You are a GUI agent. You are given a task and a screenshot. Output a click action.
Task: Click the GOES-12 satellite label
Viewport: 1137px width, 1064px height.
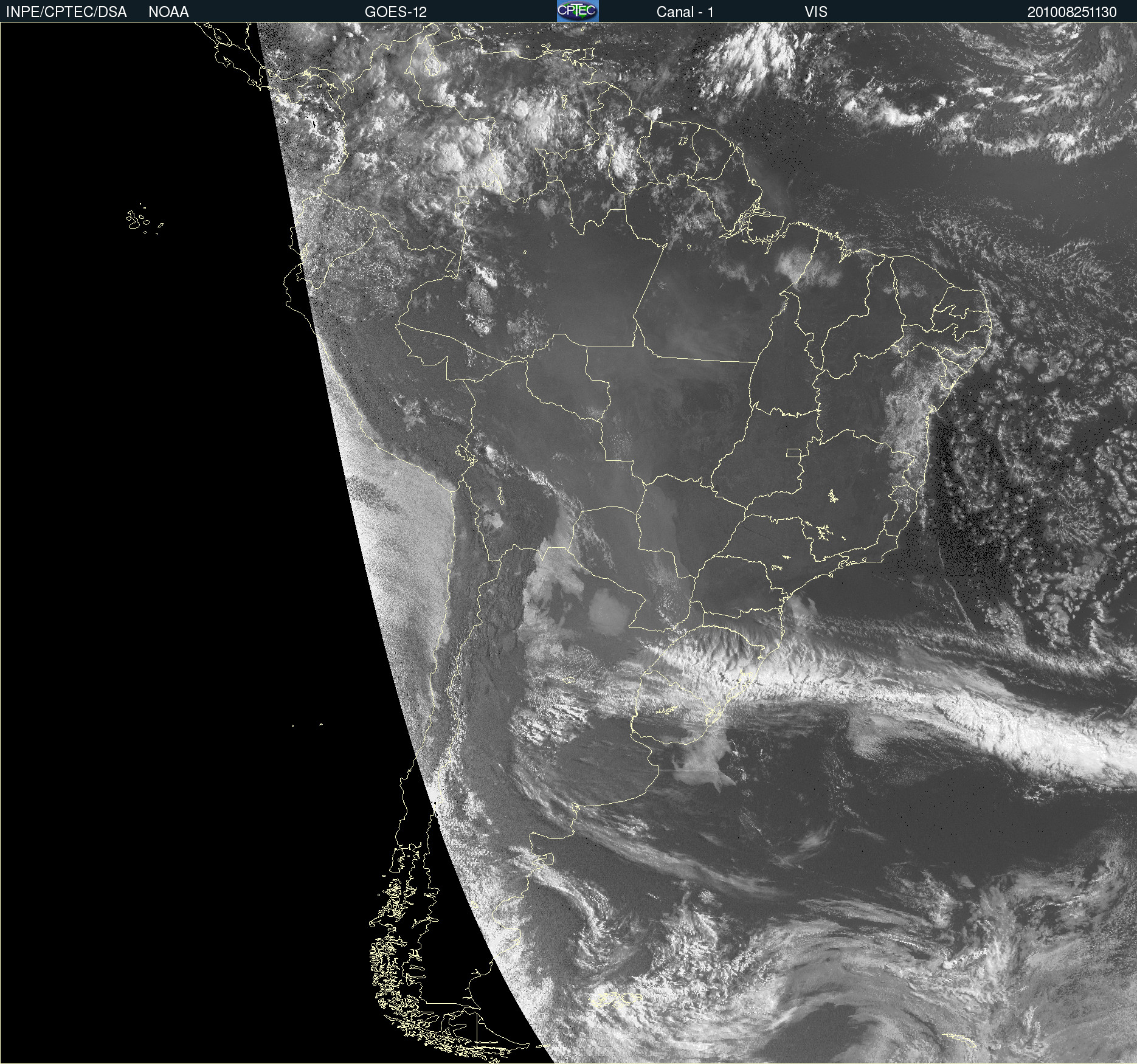coord(396,12)
